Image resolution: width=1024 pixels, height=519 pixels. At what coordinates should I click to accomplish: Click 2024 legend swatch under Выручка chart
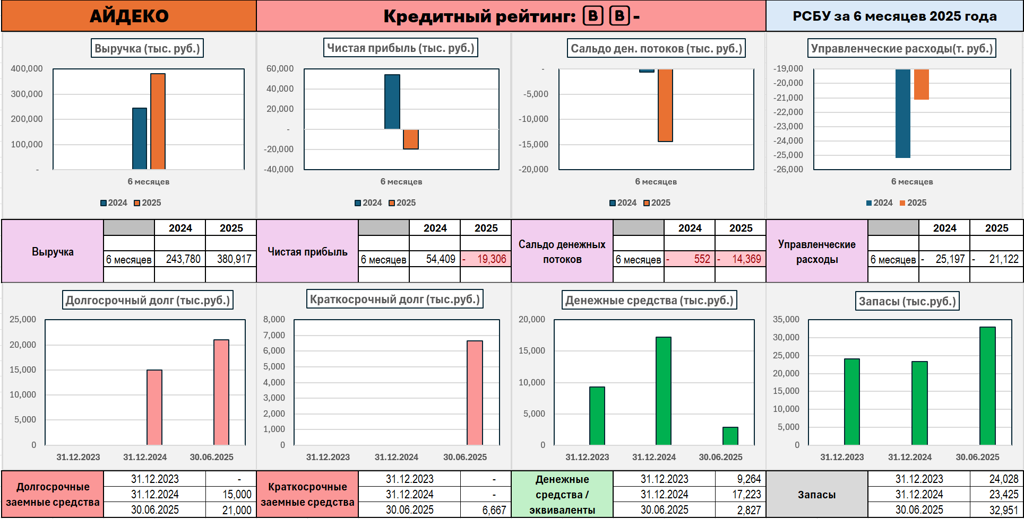point(103,203)
